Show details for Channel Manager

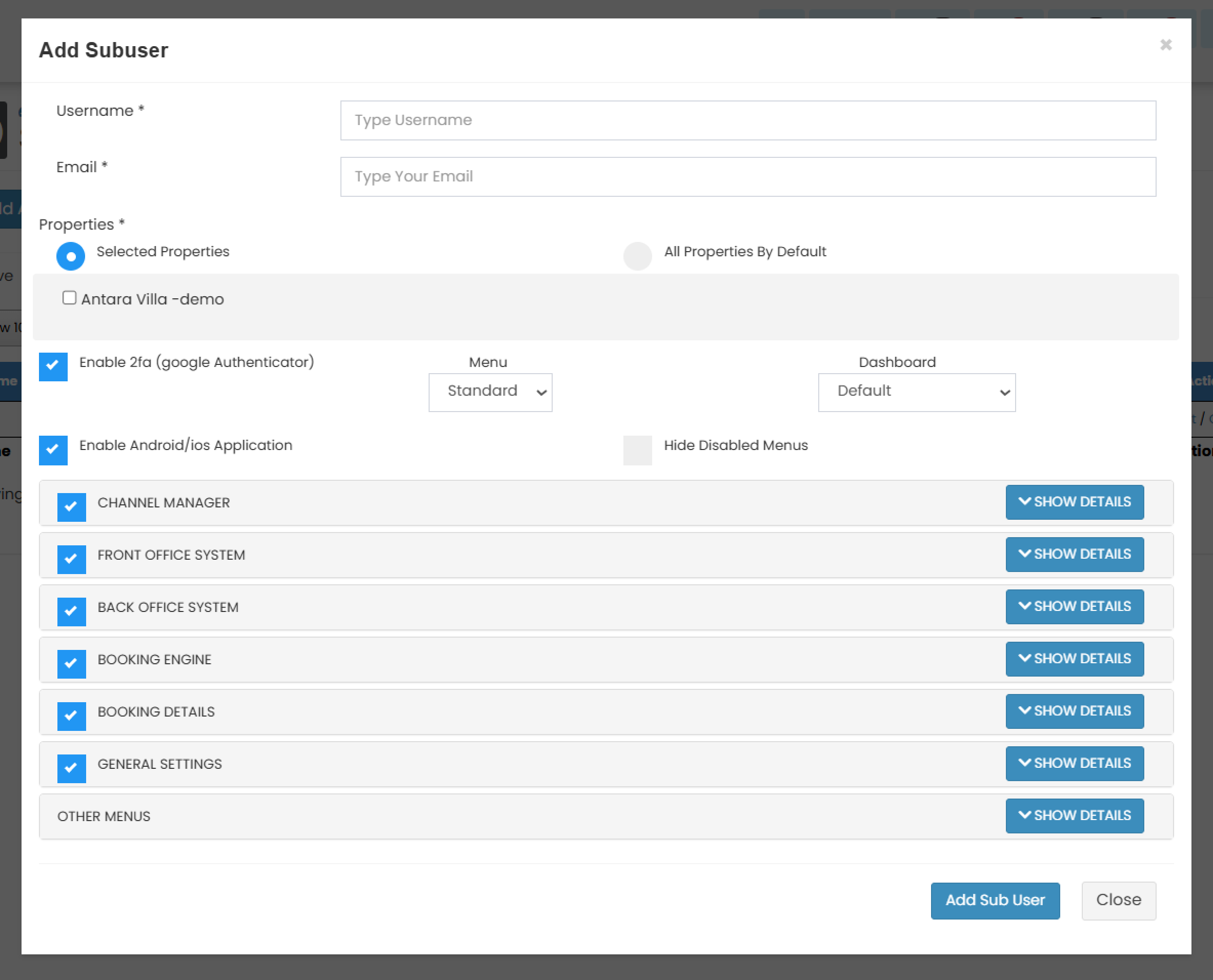point(1074,502)
